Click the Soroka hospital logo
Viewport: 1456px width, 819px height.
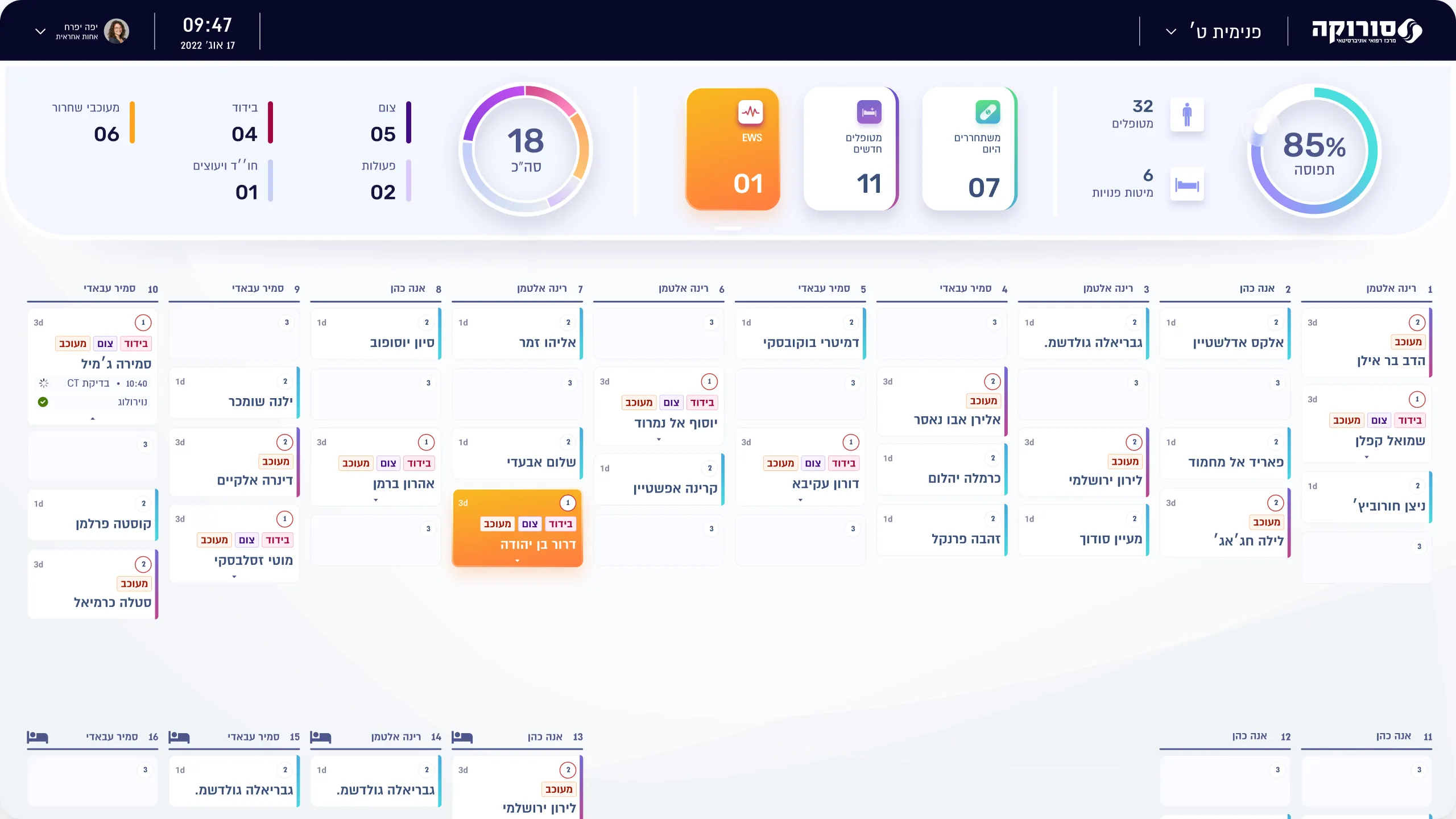1367,31
